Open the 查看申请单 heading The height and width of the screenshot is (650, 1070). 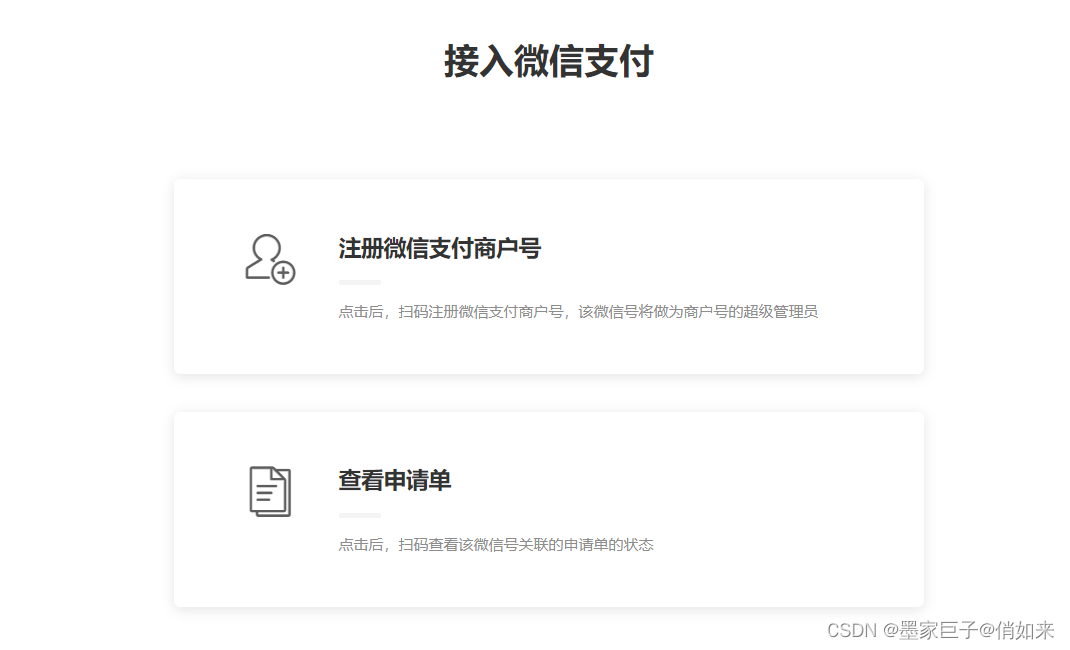point(394,481)
